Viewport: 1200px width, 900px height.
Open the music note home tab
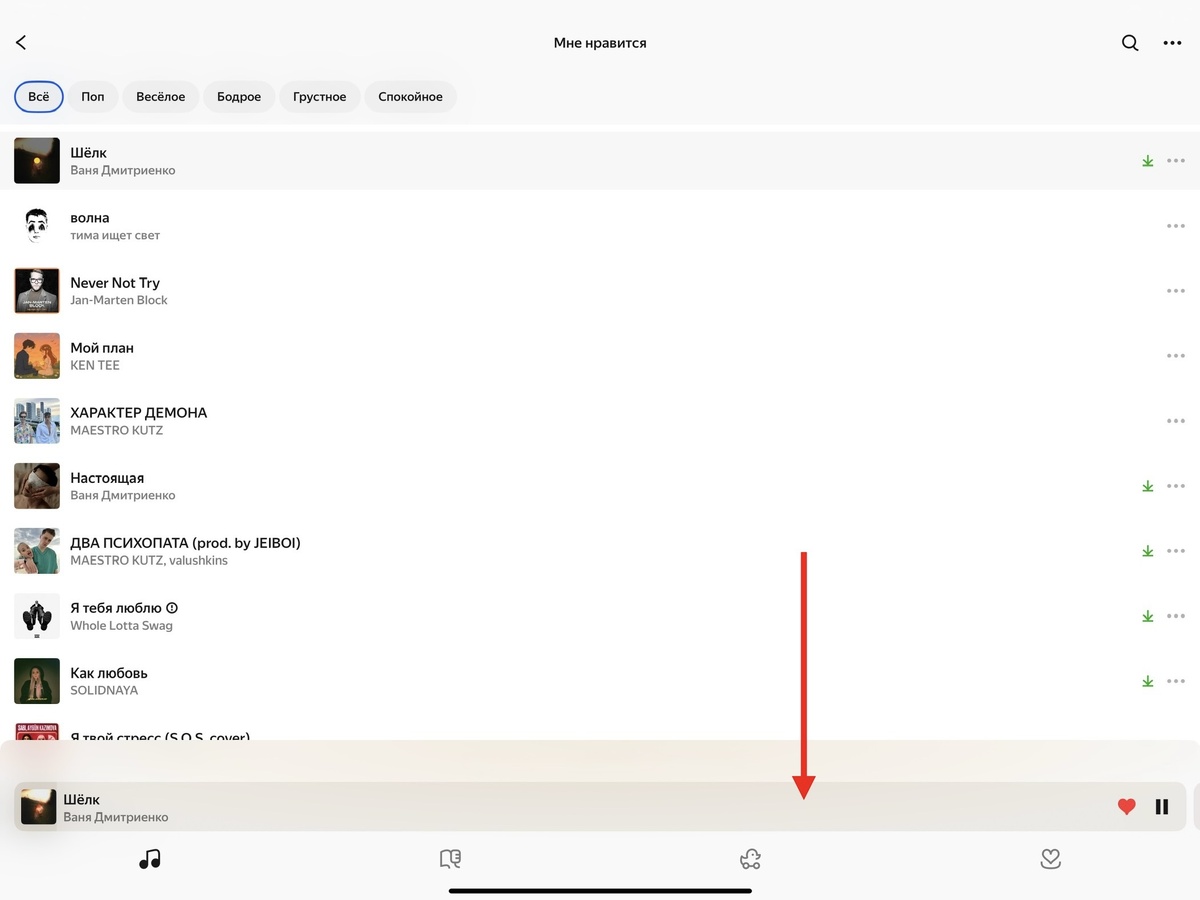coord(150,858)
